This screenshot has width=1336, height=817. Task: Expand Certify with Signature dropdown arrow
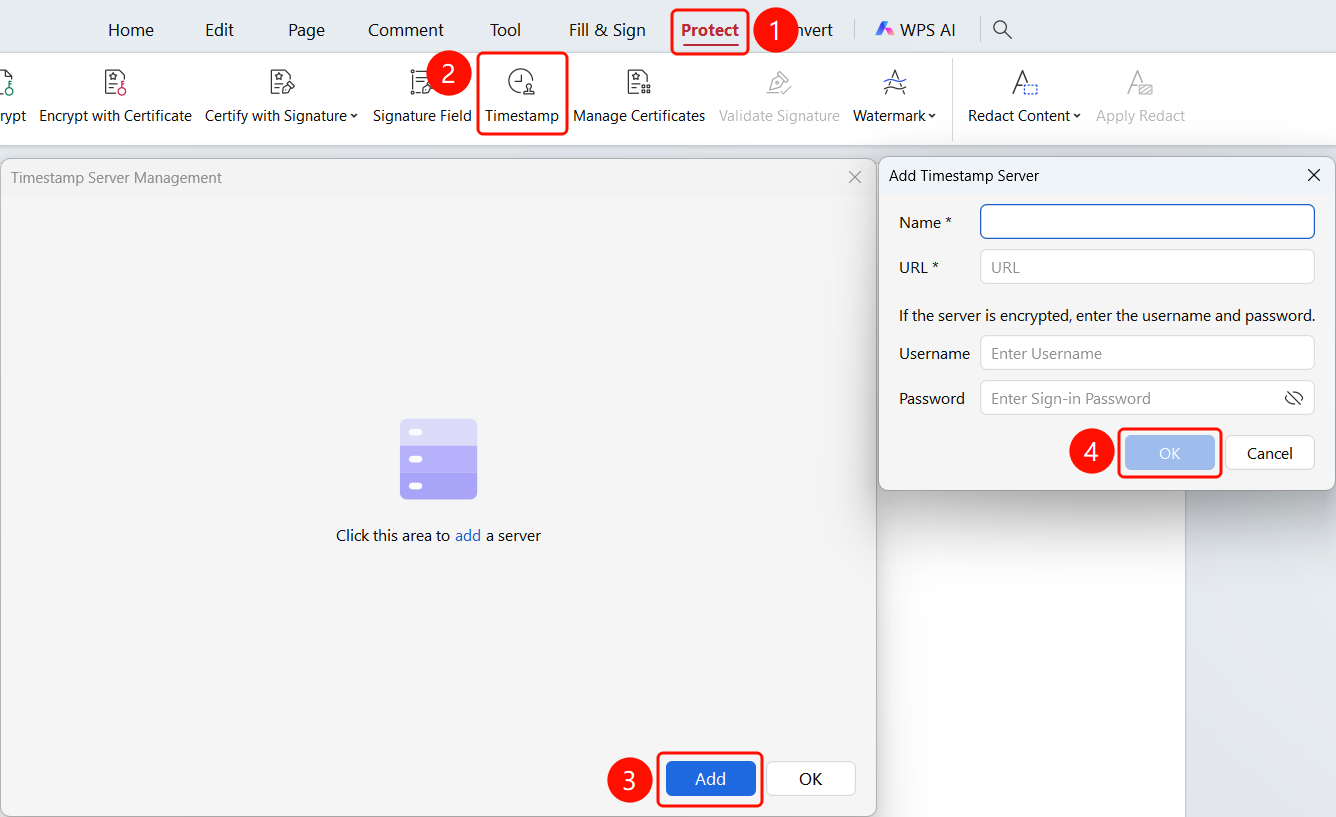click(354, 117)
